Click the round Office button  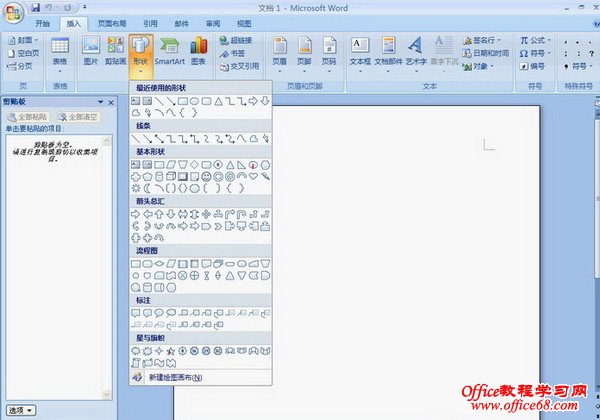pyautogui.click(x=13, y=12)
